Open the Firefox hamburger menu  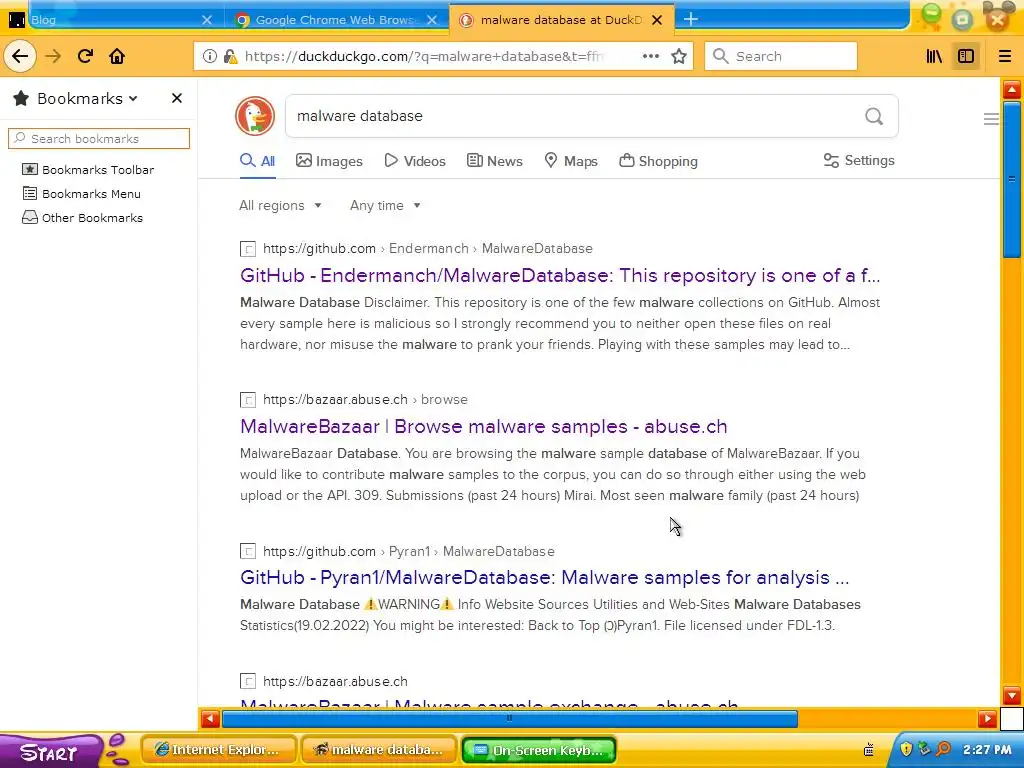click(x=1005, y=56)
